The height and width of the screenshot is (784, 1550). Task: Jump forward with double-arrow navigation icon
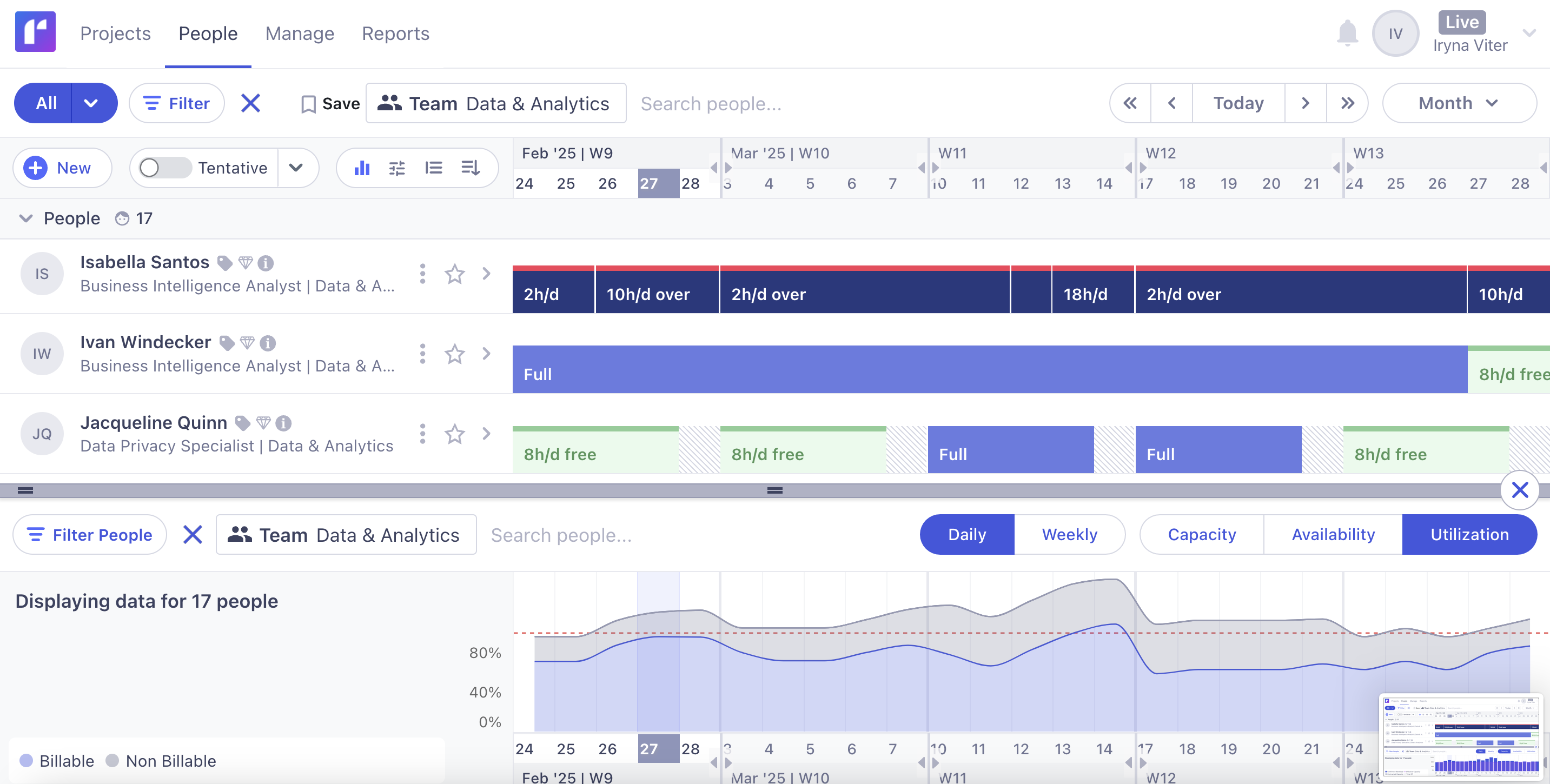(1347, 103)
